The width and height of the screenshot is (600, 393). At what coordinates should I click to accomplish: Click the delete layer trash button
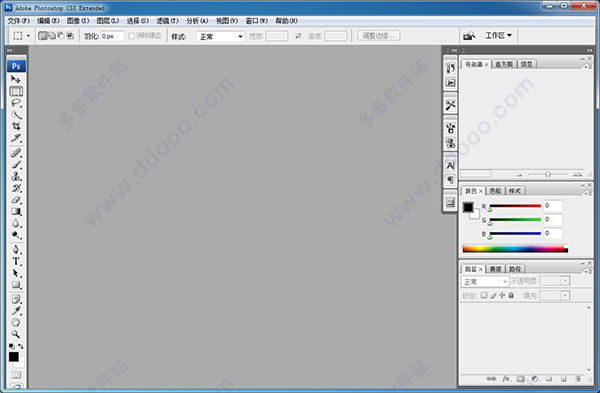pos(578,378)
